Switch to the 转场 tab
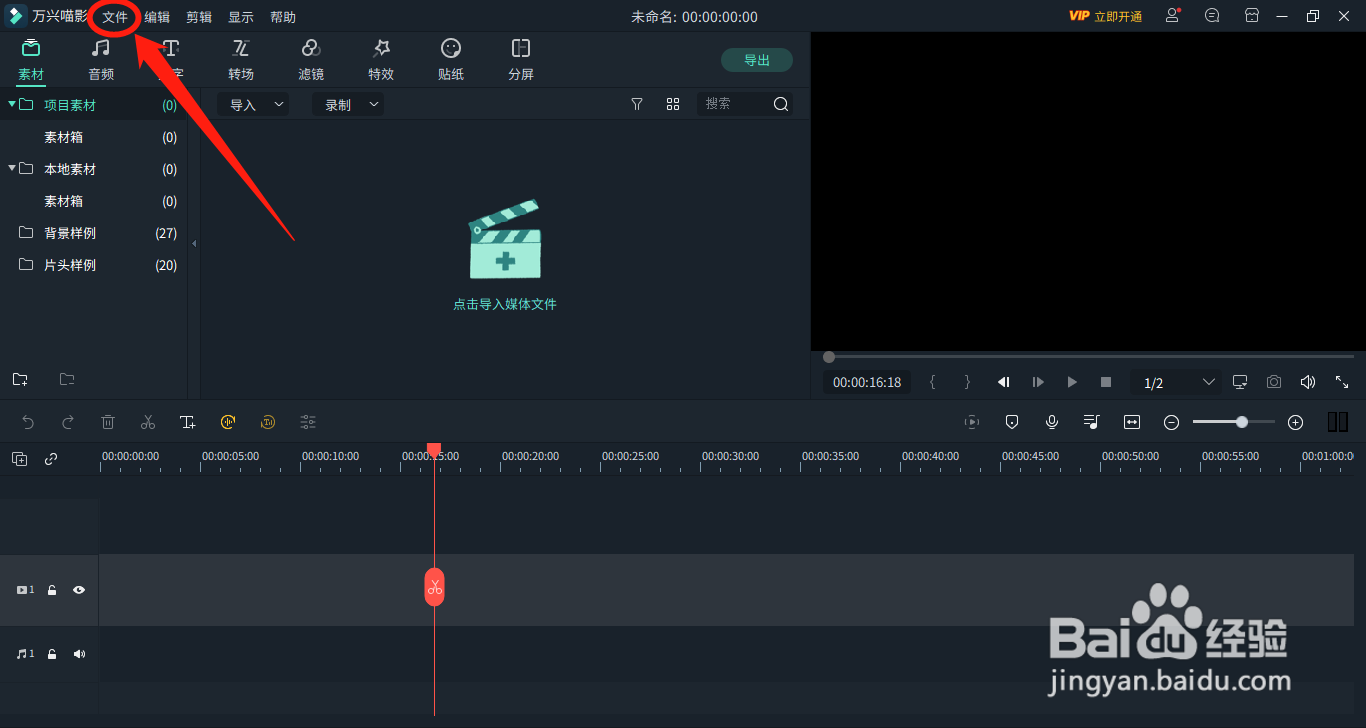The image size is (1366, 728). click(241, 60)
